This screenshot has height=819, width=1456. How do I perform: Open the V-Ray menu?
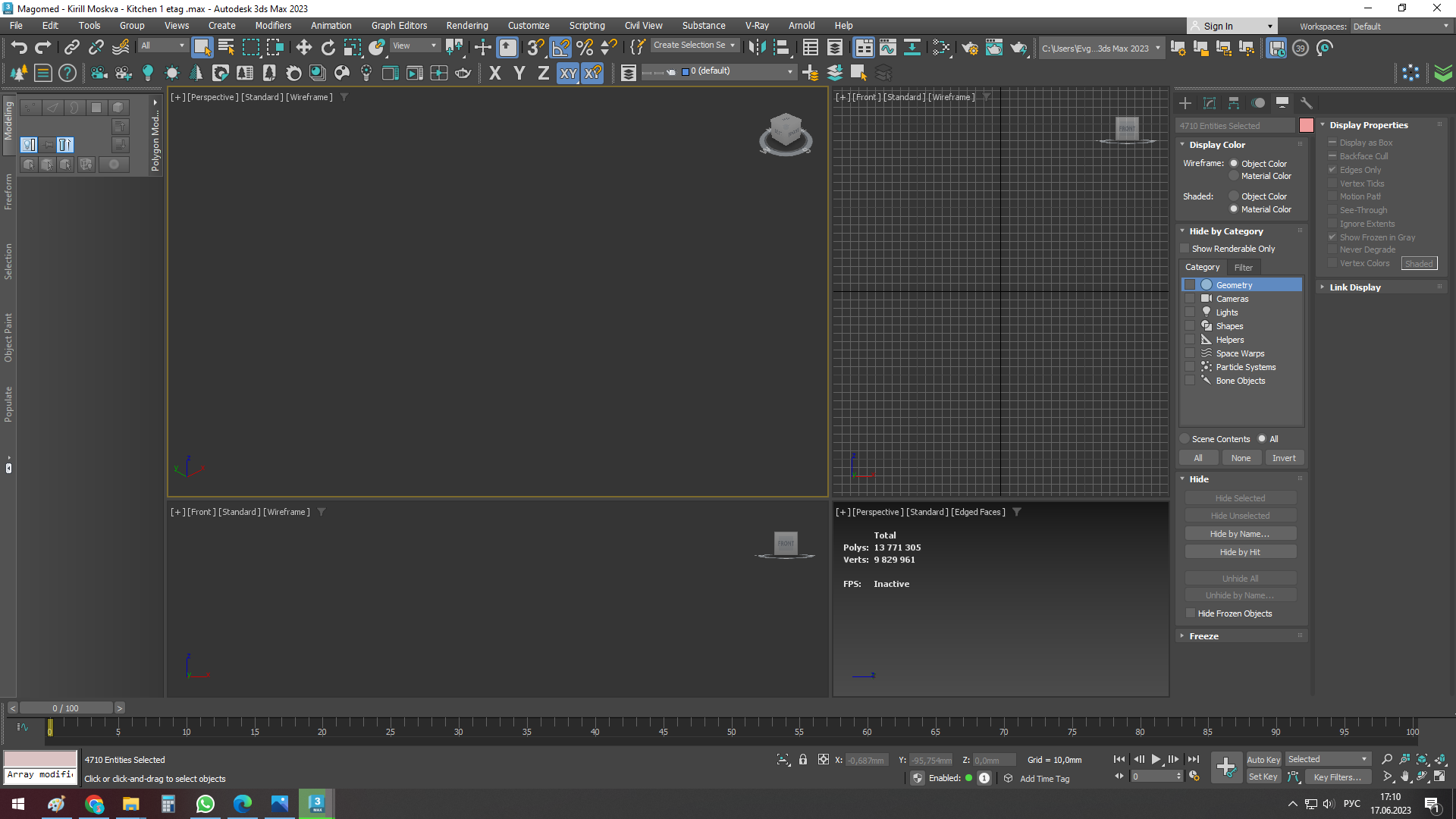757,26
